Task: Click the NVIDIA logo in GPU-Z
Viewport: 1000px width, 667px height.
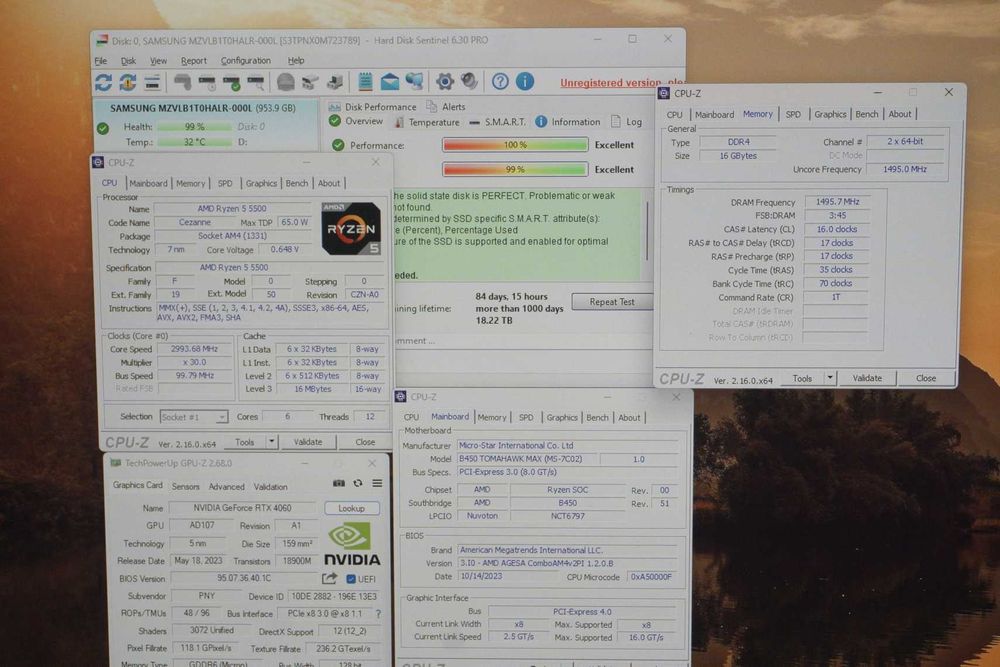Action: [x=351, y=544]
